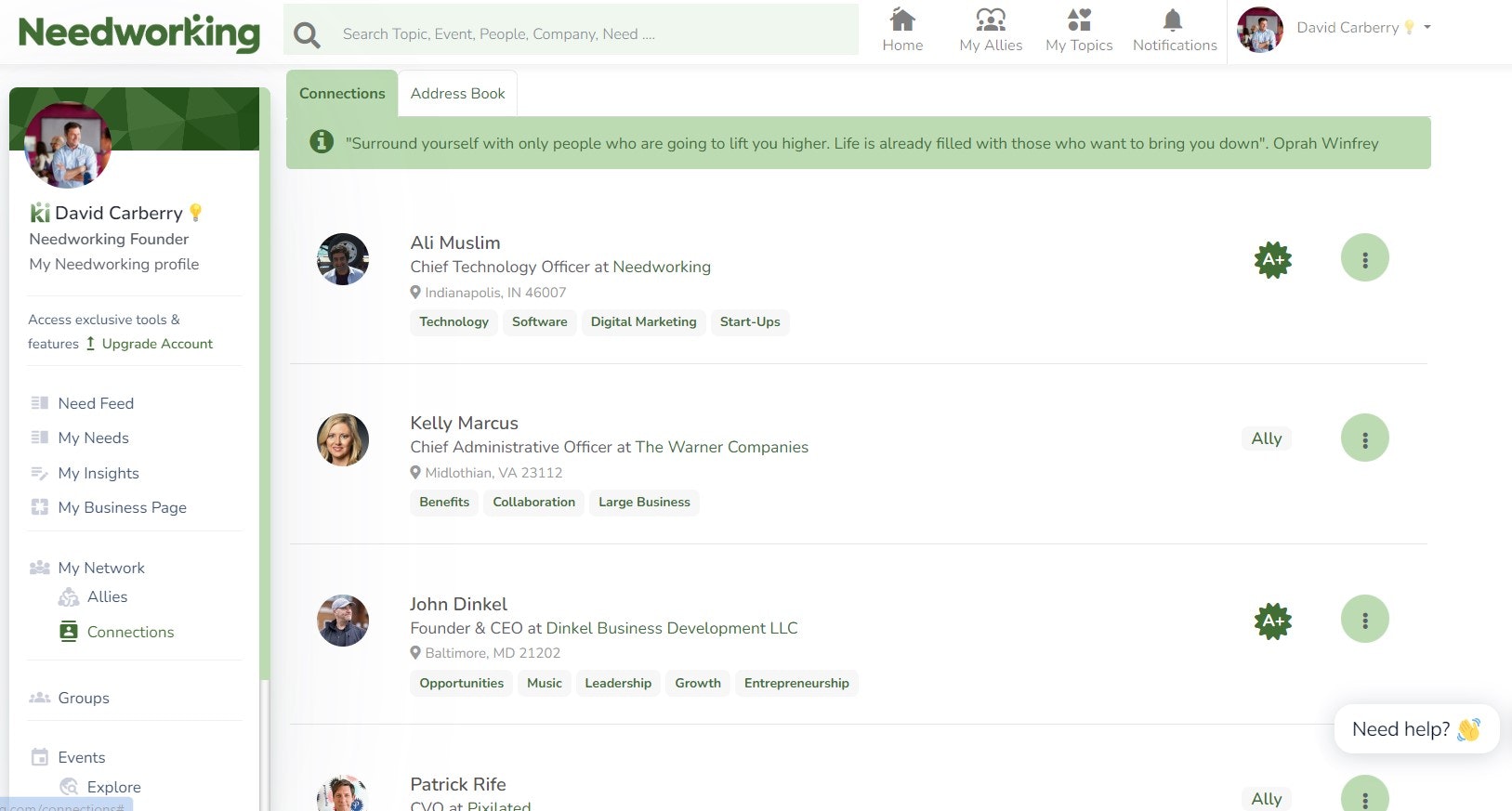Click the A+ badge on Ali Muslim's row
Viewport: 1512px width, 811px height.
pyautogui.click(x=1272, y=260)
